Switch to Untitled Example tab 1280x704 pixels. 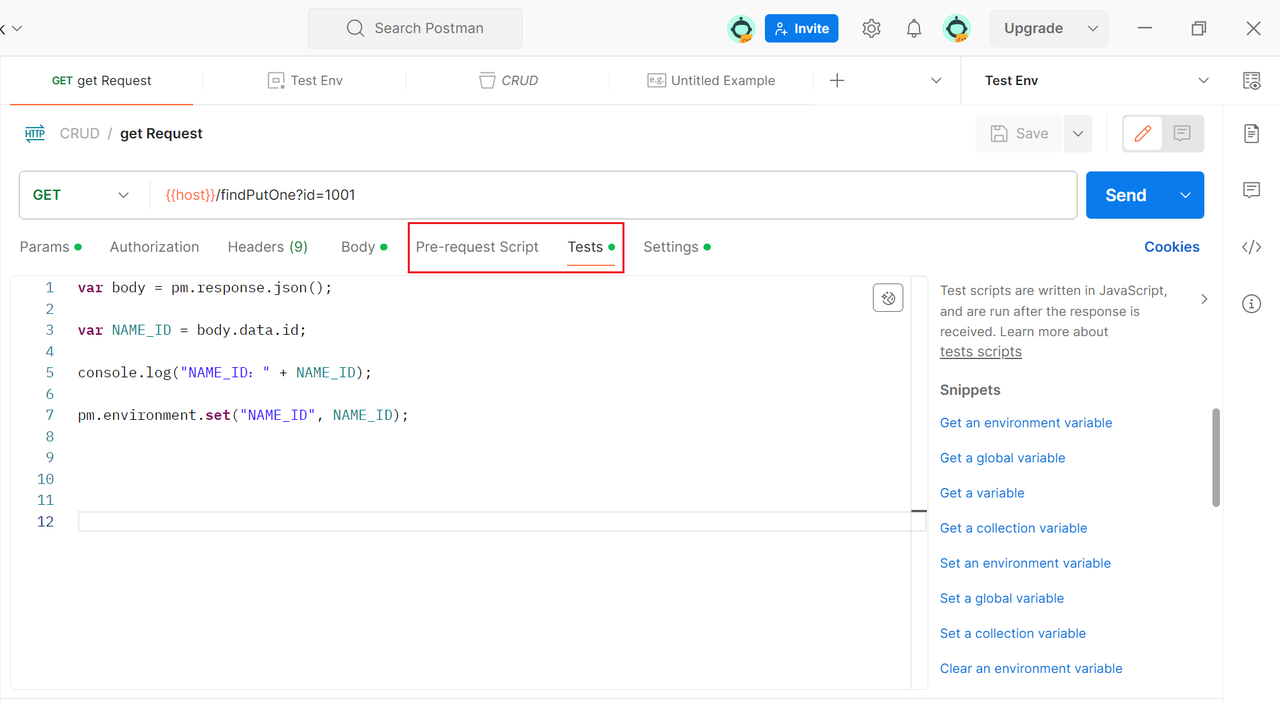pyautogui.click(x=711, y=80)
